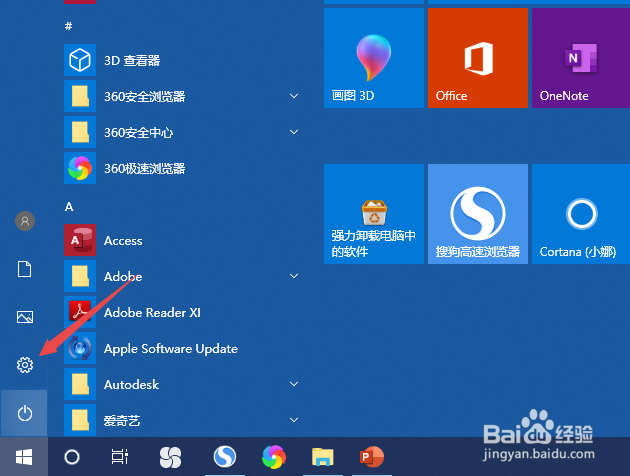The image size is (630, 476).
Task: Launch 360极速浏览器 from the app list
Action: pyautogui.click(x=80, y=168)
